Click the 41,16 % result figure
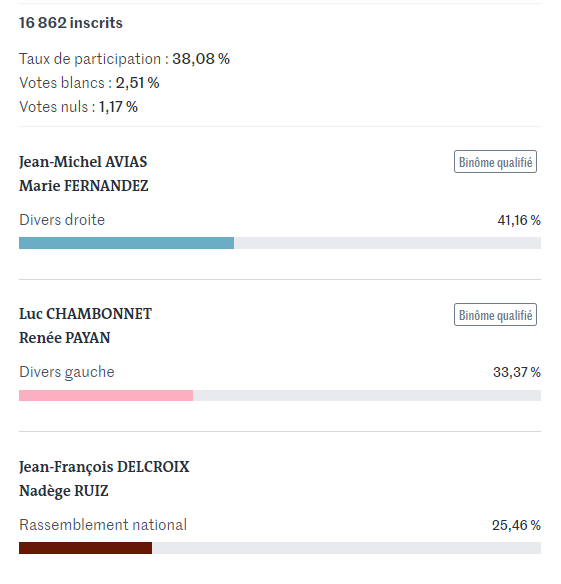Screen dimensions: 561x584 (519, 220)
